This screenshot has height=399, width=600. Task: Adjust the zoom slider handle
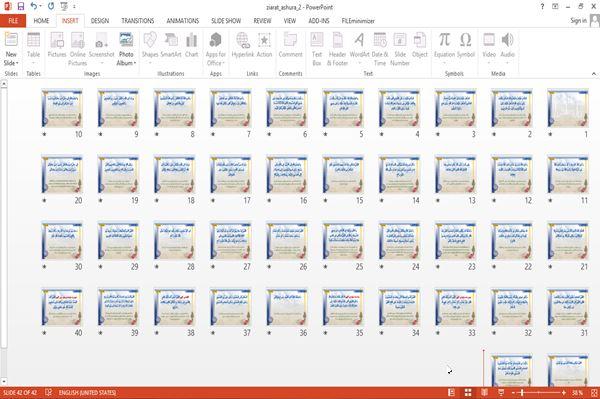[x=522, y=392]
